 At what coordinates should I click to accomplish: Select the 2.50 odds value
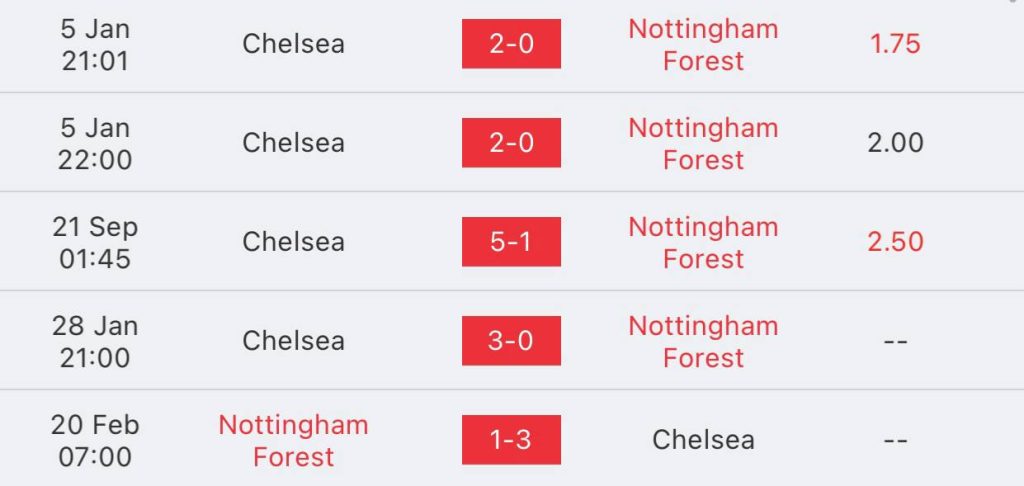895,242
